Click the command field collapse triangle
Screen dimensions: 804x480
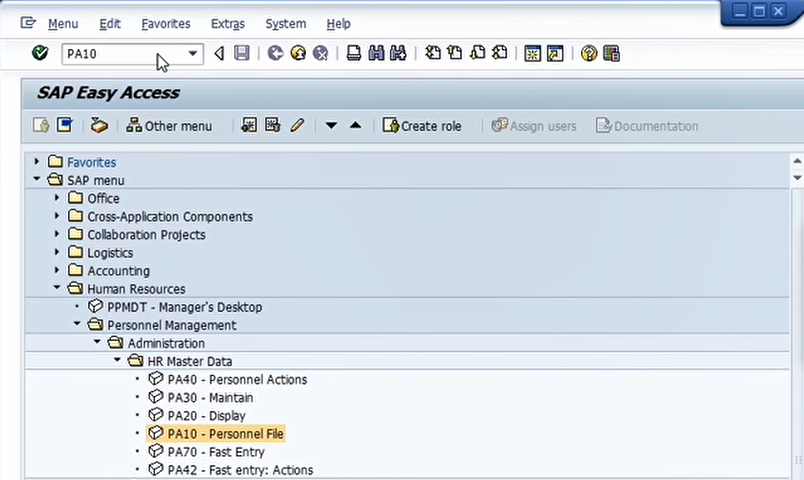click(x=219, y=53)
